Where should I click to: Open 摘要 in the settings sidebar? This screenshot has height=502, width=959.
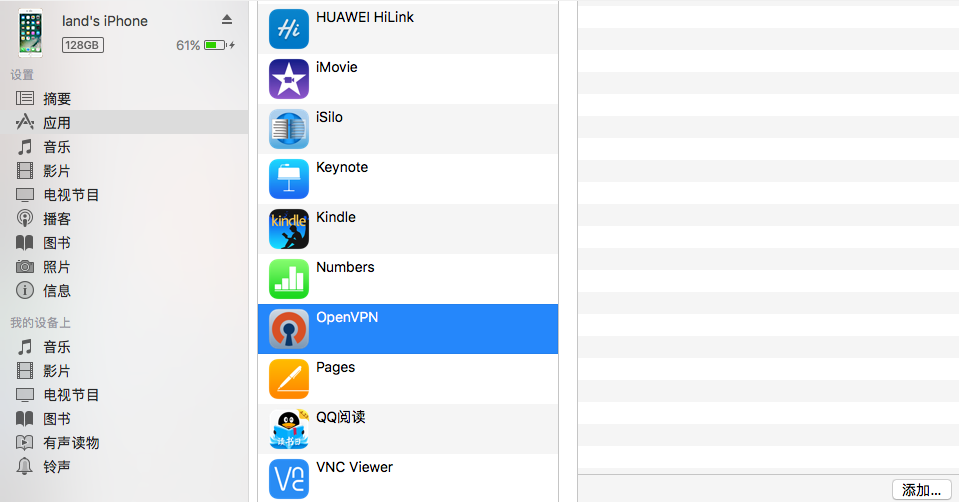coord(57,99)
